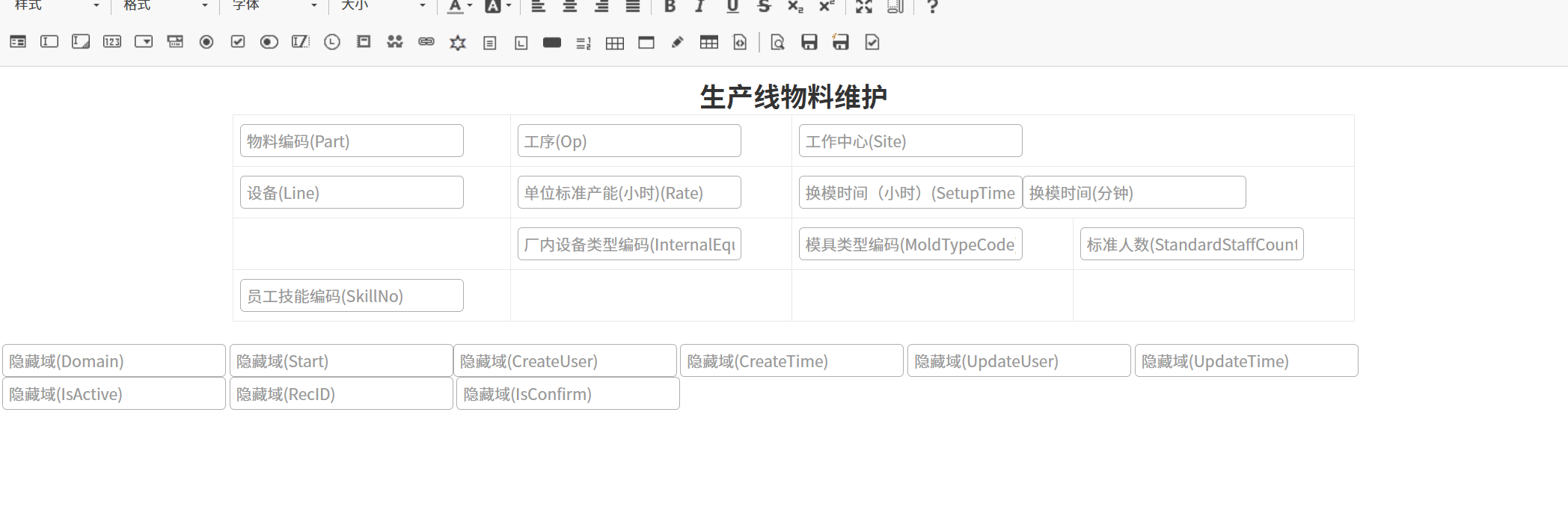Screen dimensions: 1568x510
Task: Click the clock date-time control icon
Action: [332, 43]
